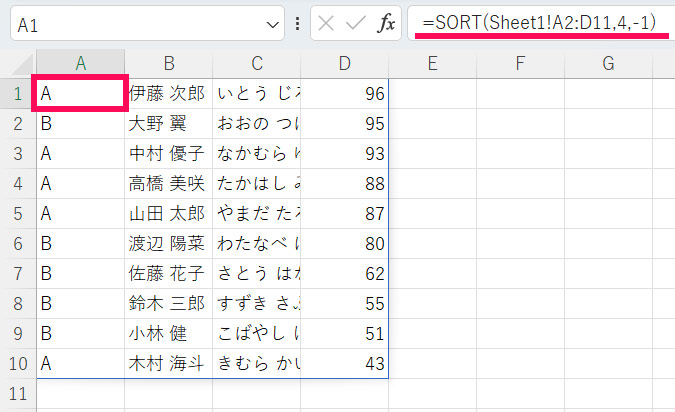Select row 1 header
The image size is (675, 412).
click(18, 94)
